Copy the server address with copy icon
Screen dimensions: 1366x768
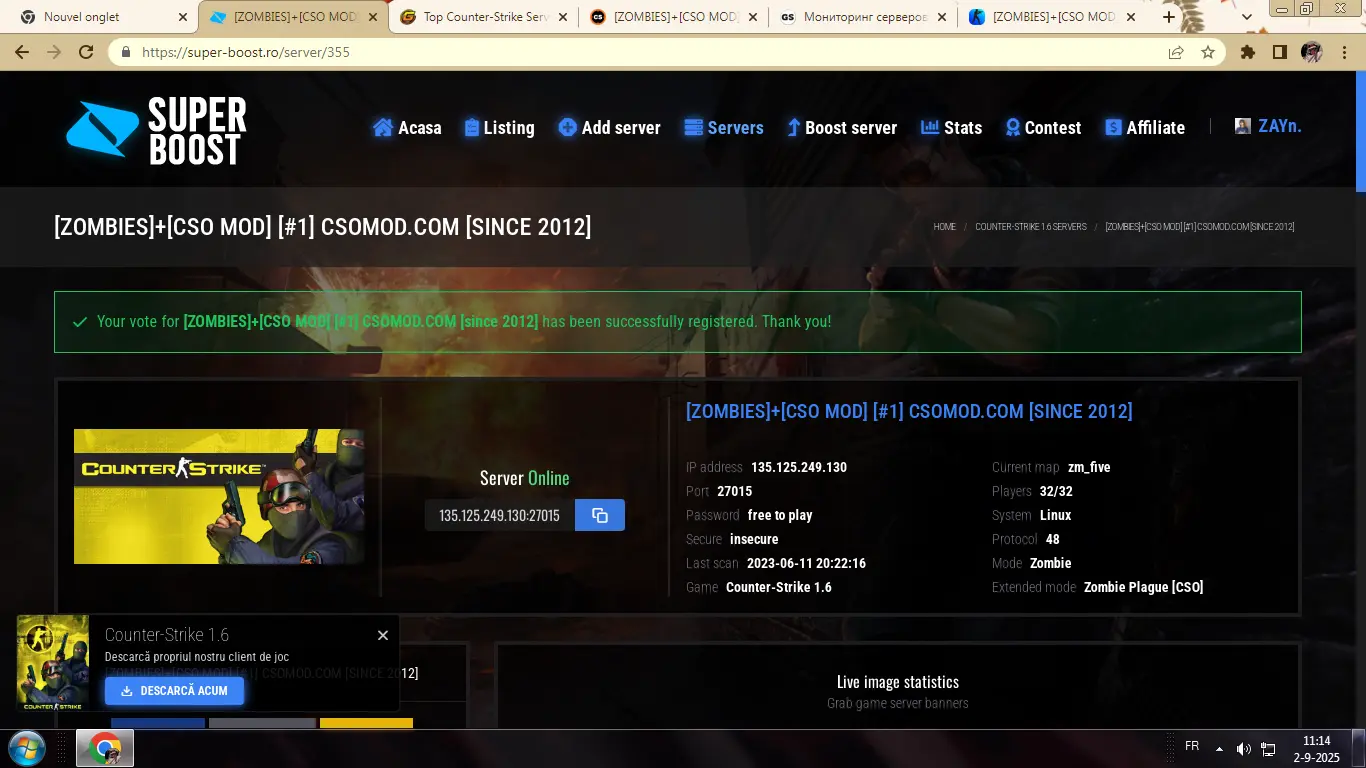coord(600,515)
